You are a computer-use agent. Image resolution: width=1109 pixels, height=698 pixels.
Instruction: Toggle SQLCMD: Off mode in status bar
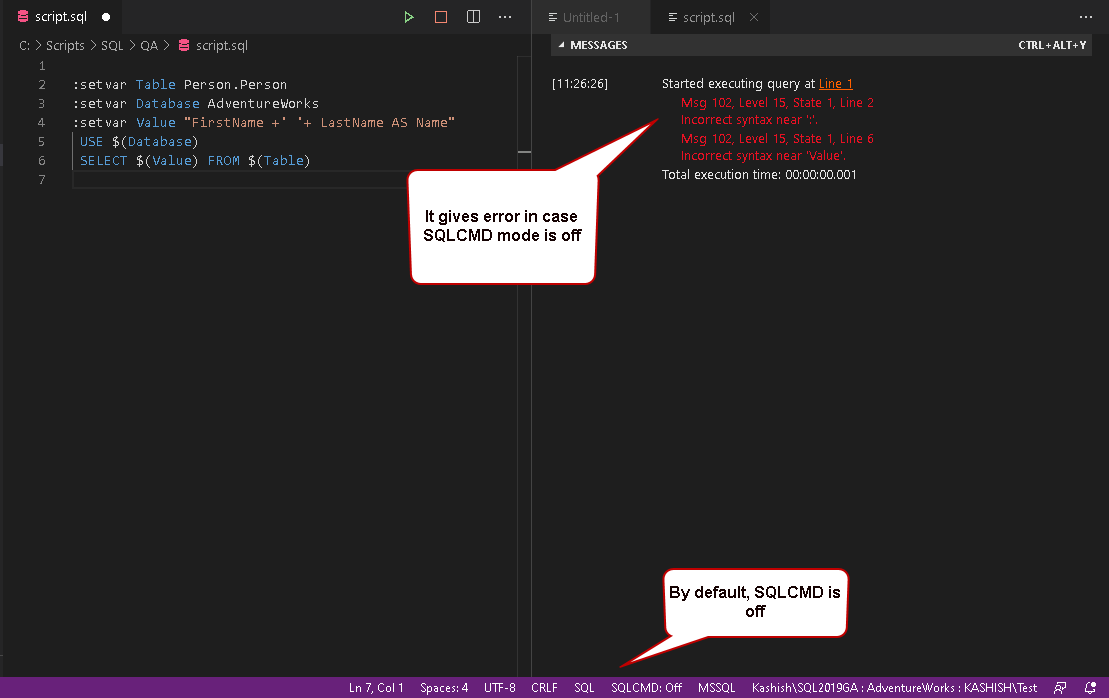[646, 687]
